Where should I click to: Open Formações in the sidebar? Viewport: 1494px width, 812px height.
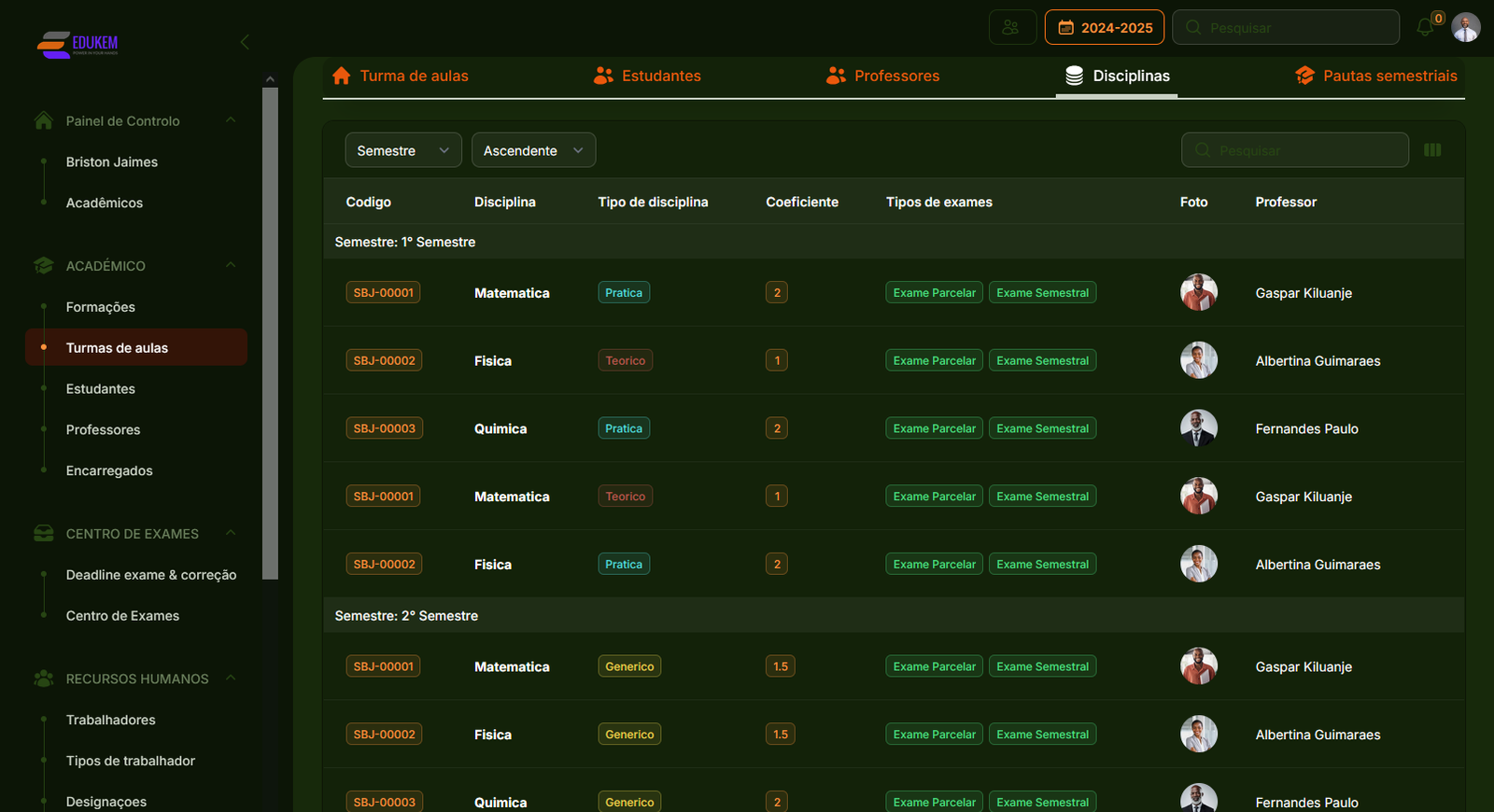coord(101,307)
